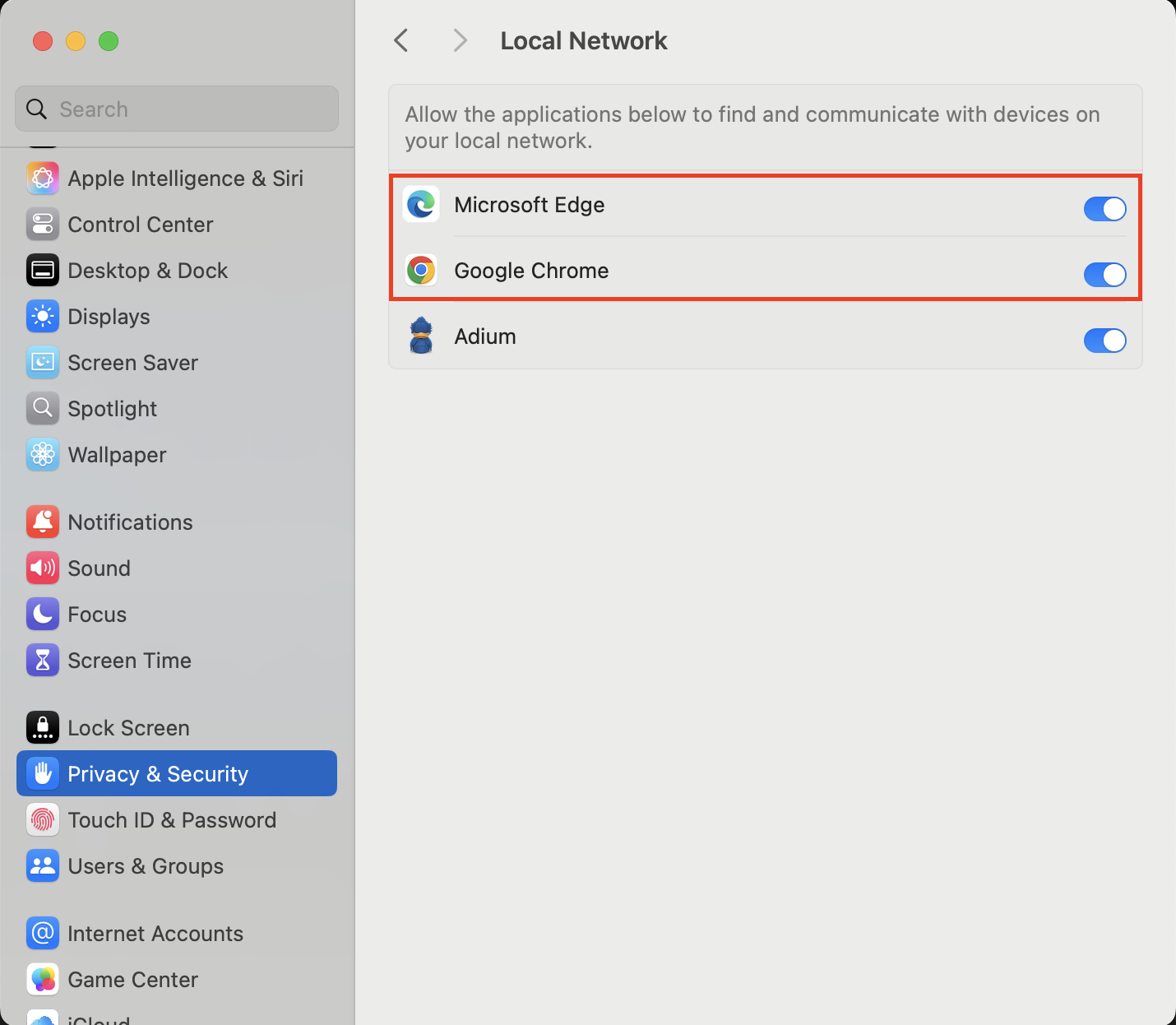Click the Google Chrome app icon
1176x1025 pixels.
(421, 270)
